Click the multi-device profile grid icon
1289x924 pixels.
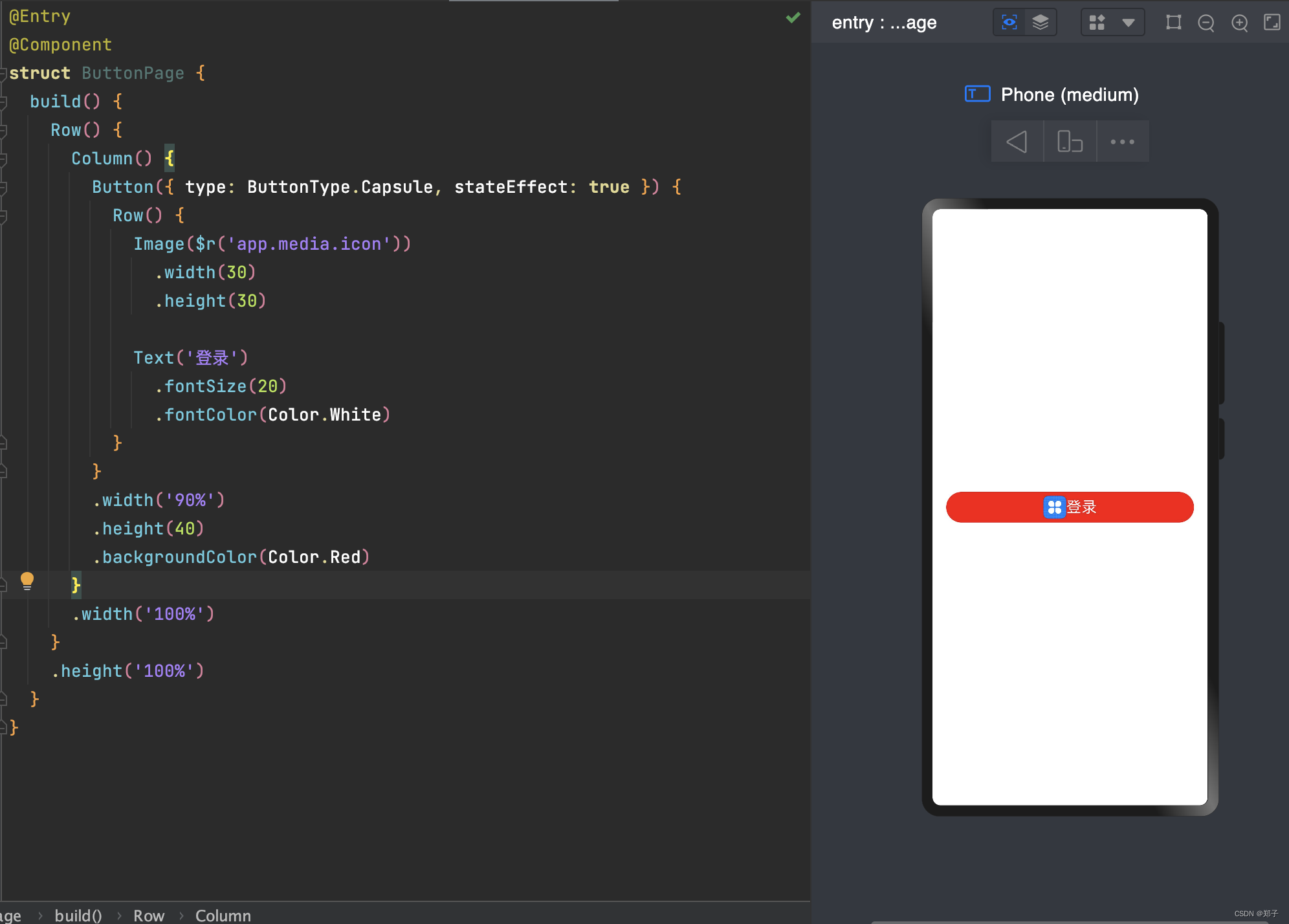(1097, 23)
